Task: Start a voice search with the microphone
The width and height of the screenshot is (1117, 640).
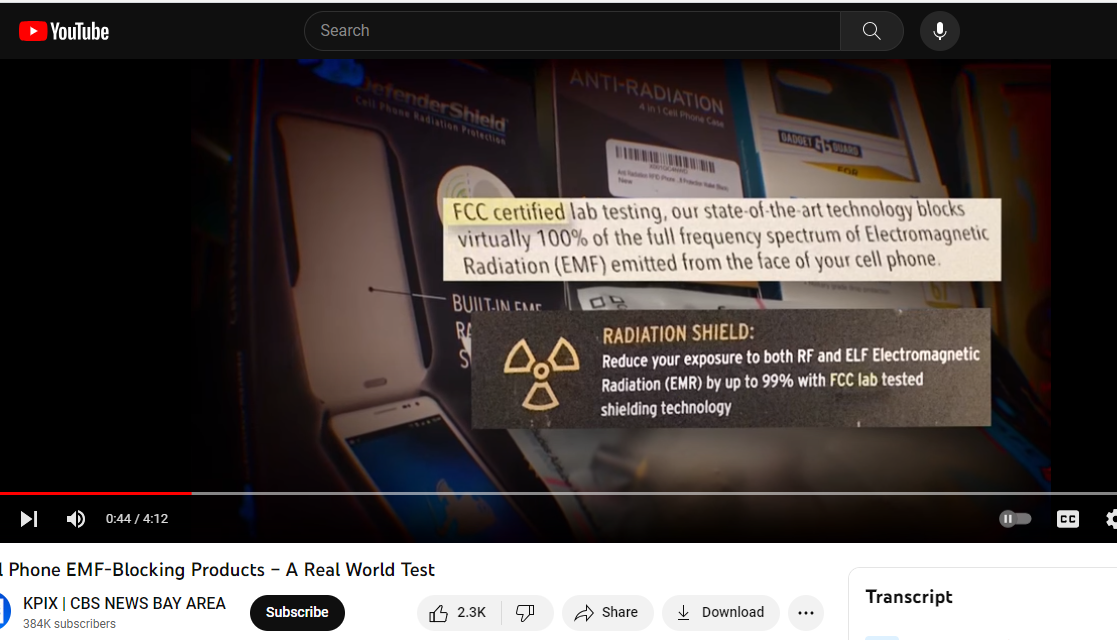Action: [x=939, y=30]
